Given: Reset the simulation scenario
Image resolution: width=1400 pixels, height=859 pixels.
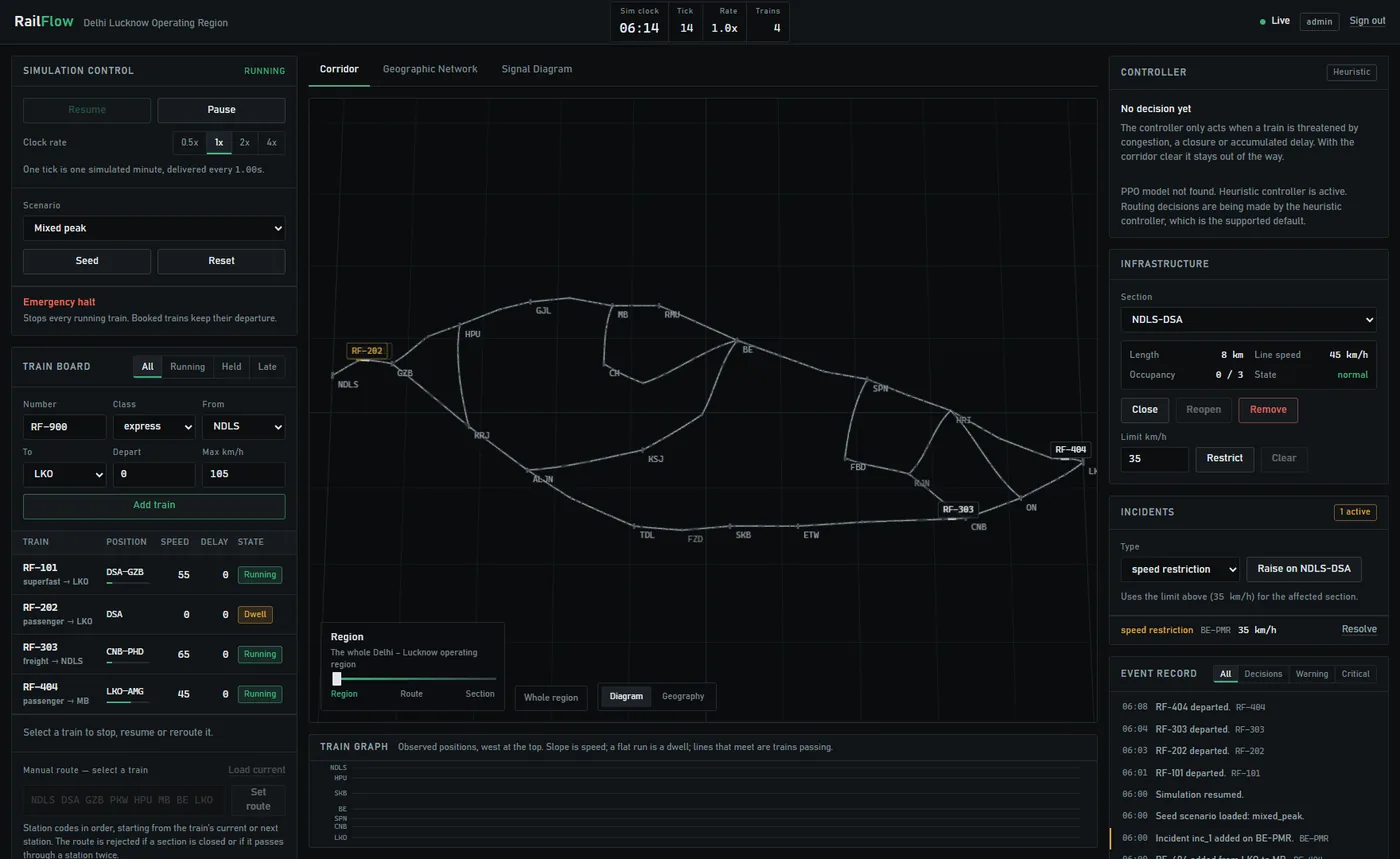Looking at the screenshot, I should pos(221,261).
